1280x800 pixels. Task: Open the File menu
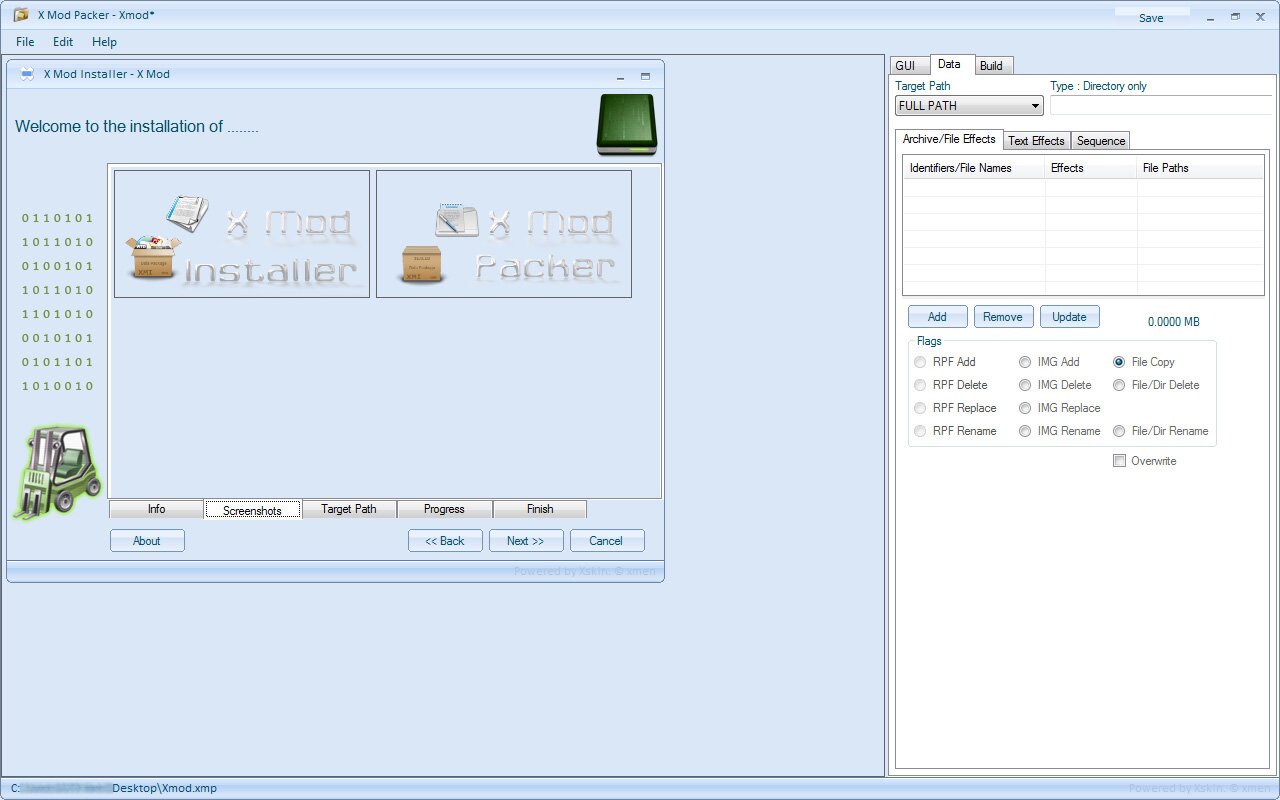[25, 42]
